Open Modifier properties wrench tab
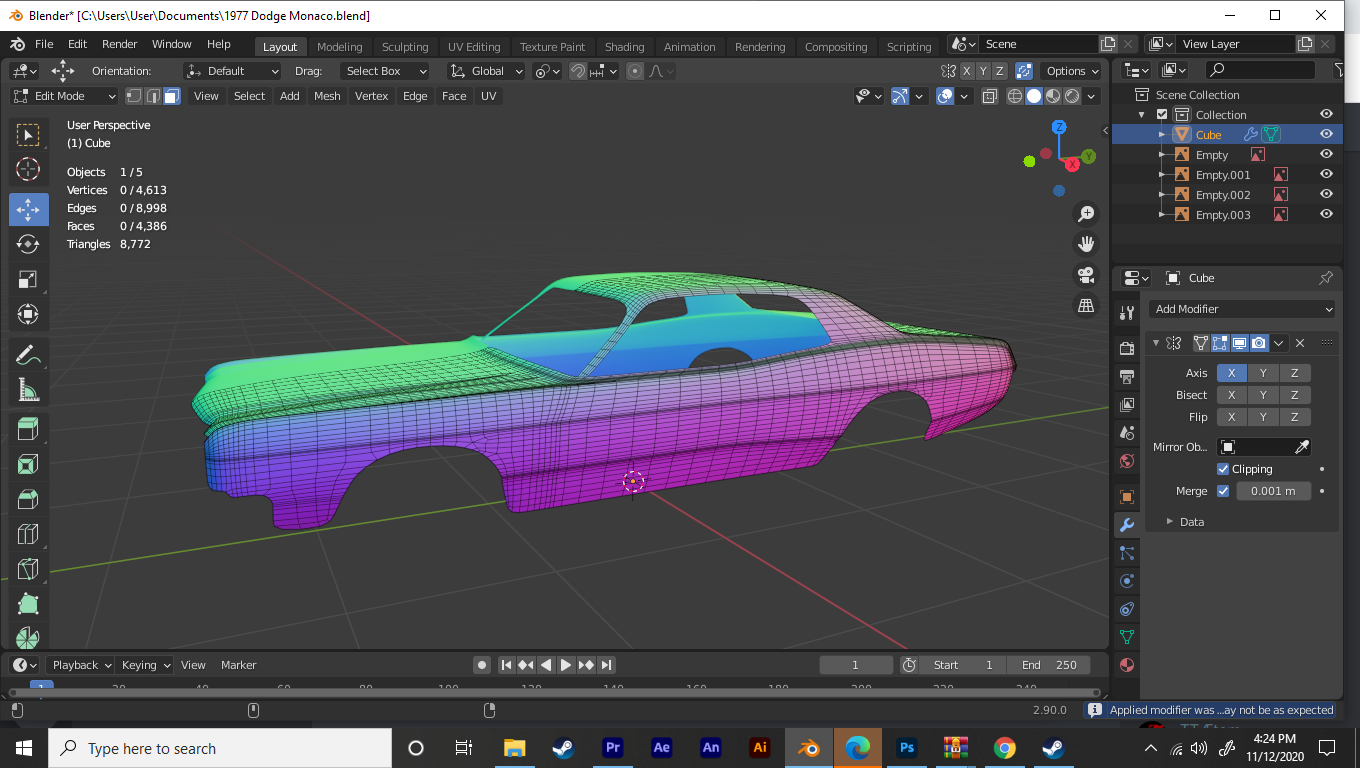This screenshot has height=768, width=1360. 1127,524
